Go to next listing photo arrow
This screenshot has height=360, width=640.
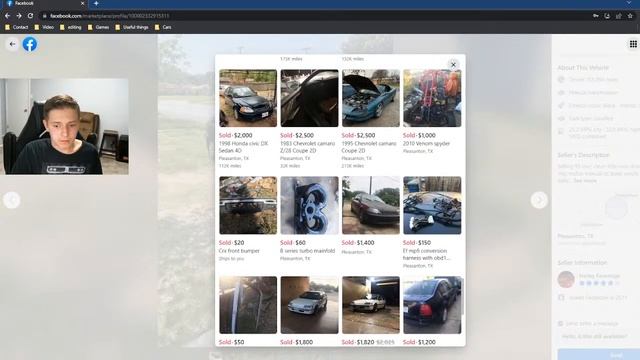pos(539,200)
